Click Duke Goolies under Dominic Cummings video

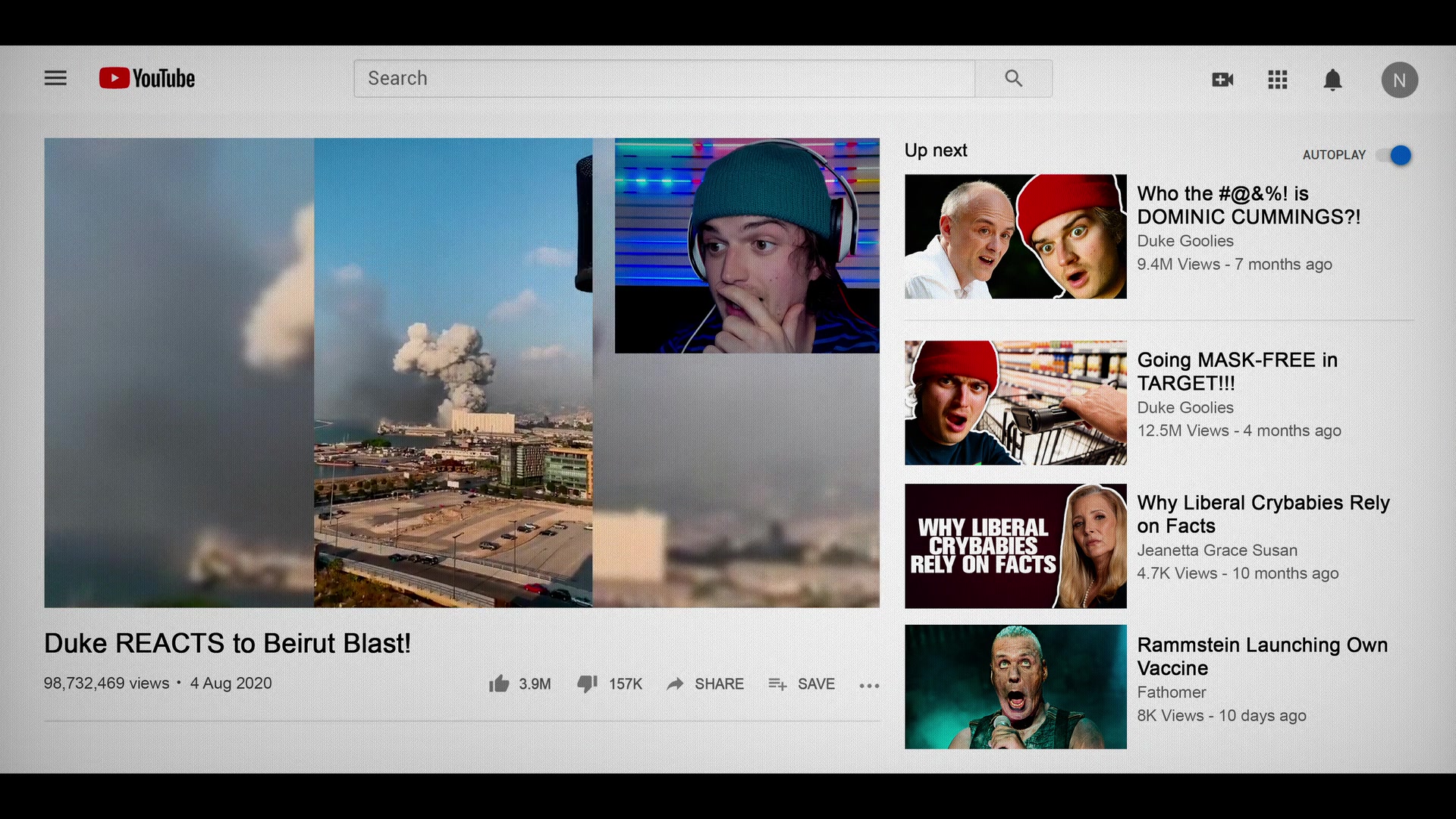tap(1185, 241)
